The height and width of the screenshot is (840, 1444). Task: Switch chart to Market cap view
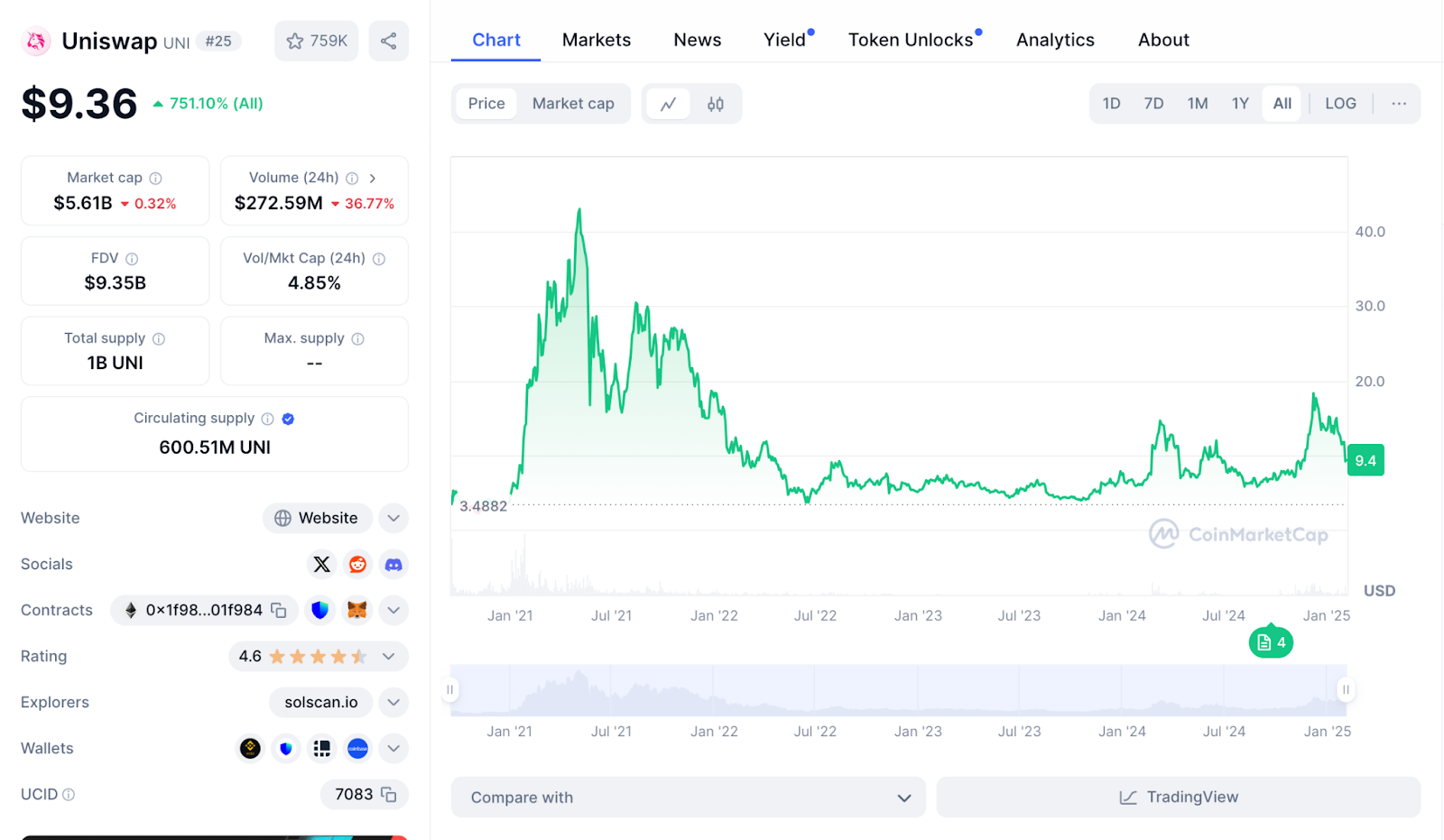(x=573, y=104)
